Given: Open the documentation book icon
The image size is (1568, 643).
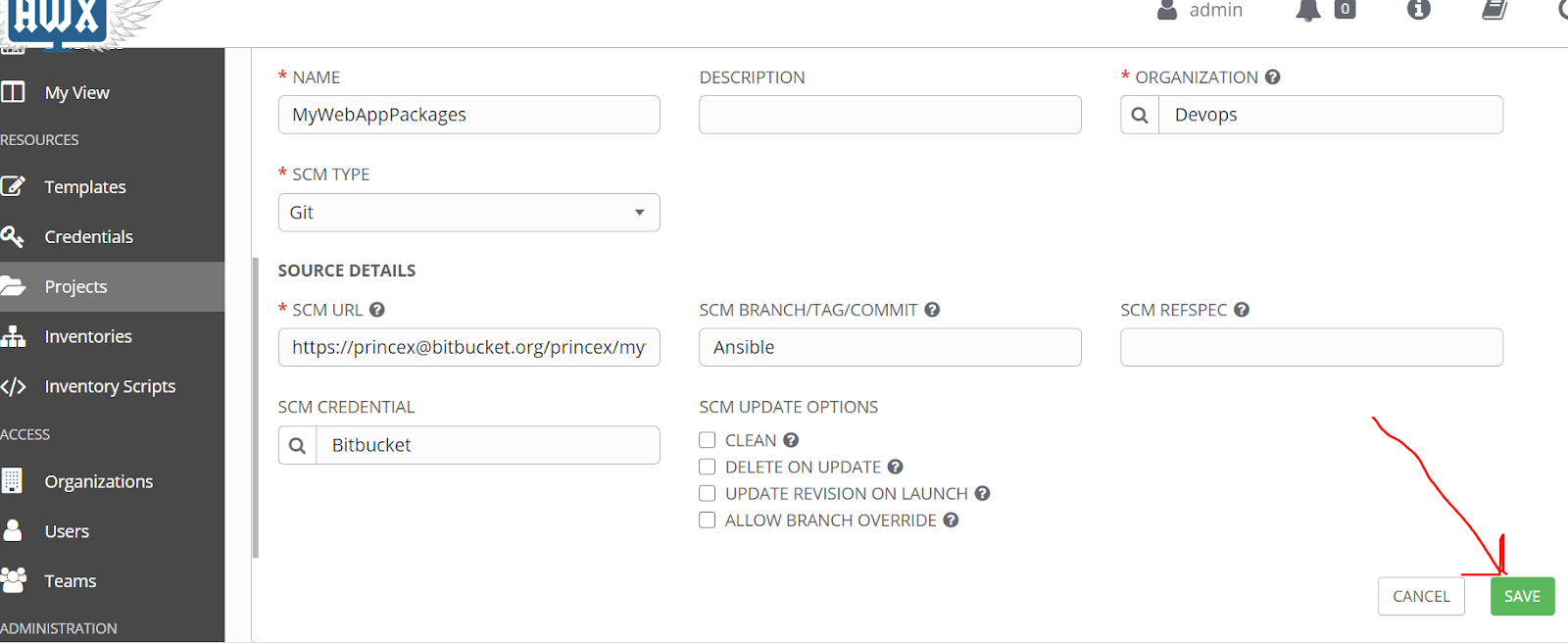Looking at the screenshot, I should pyautogui.click(x=1494, y=10).
